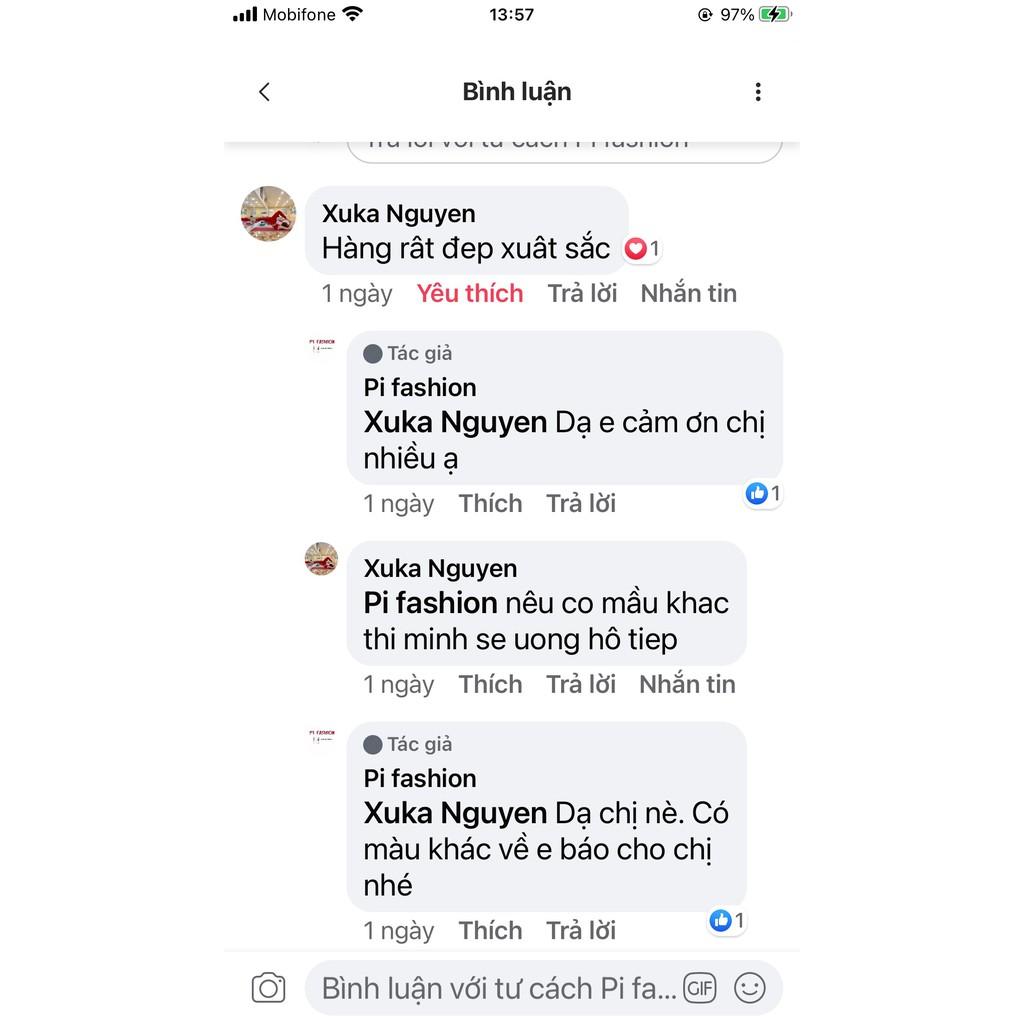
Task: Open the emoji smiley picker
Action: click(x=749, y=987)
